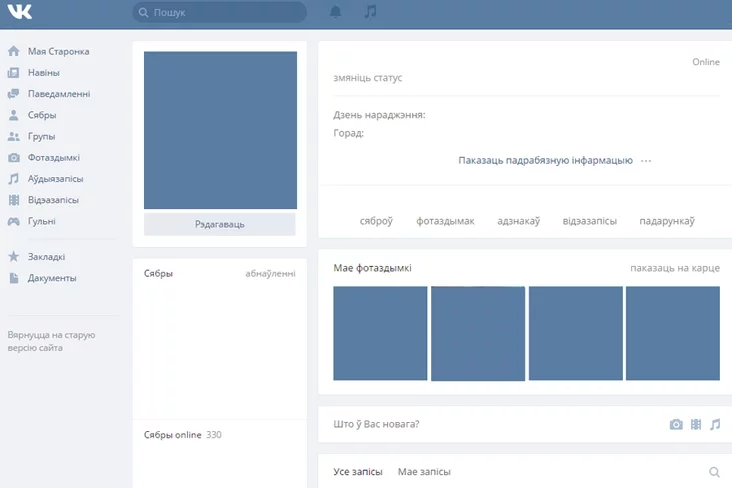Screen dimensions: 732x488
Task: Open the first photo thumbnail in Мае фотаздымкі
Action: tap(380, 333)
